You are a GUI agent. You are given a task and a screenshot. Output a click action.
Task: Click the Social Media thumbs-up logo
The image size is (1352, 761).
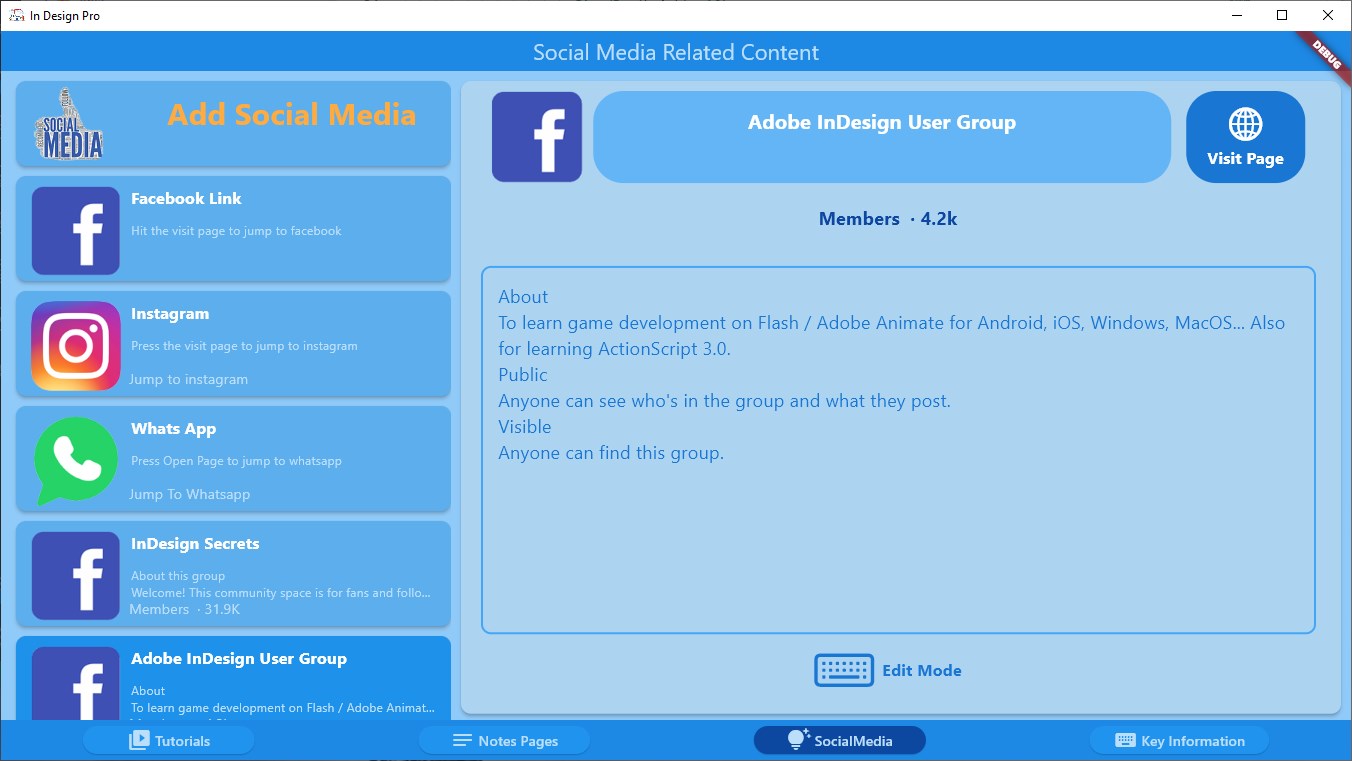[68, 122]
